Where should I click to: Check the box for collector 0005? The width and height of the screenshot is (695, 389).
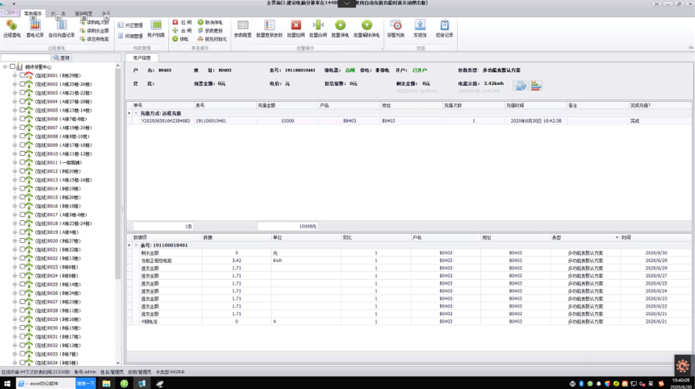coord(22,110)
